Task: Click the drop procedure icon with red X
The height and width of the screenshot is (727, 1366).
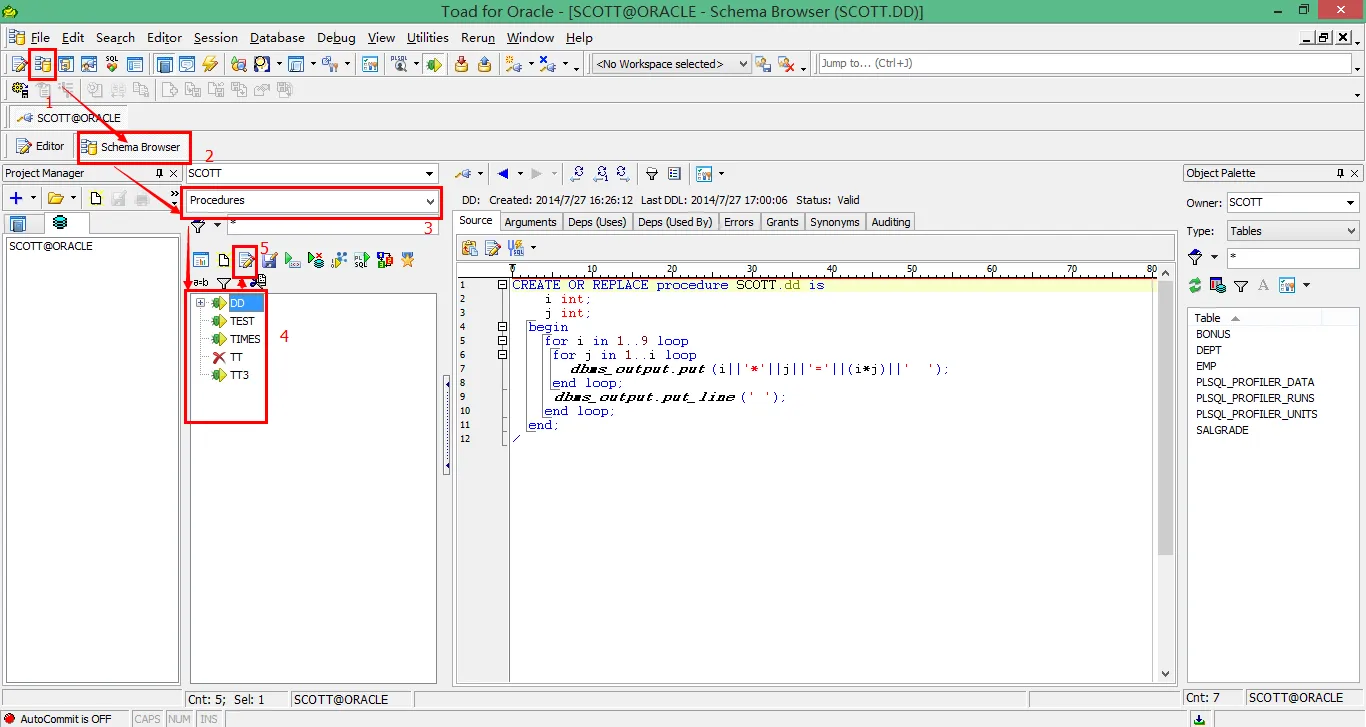Action: click(x=316, y=260)
